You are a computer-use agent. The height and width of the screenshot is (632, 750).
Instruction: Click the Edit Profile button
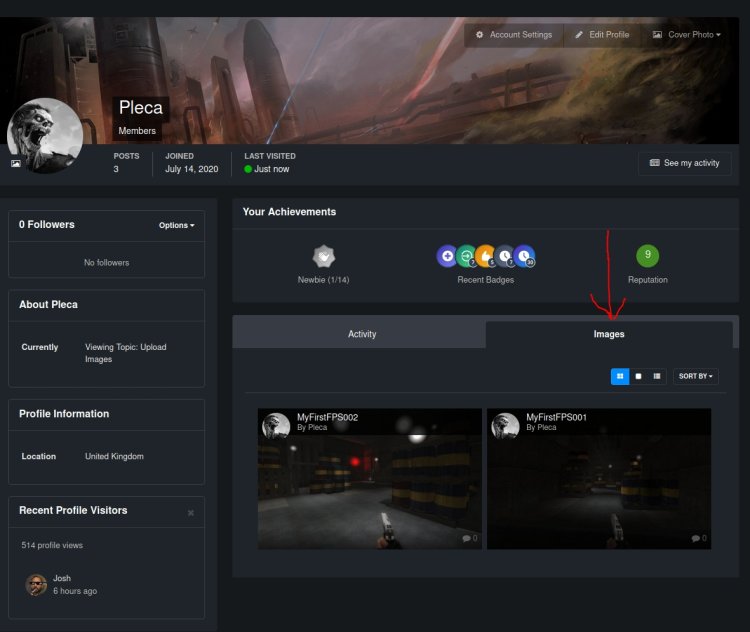602,35
